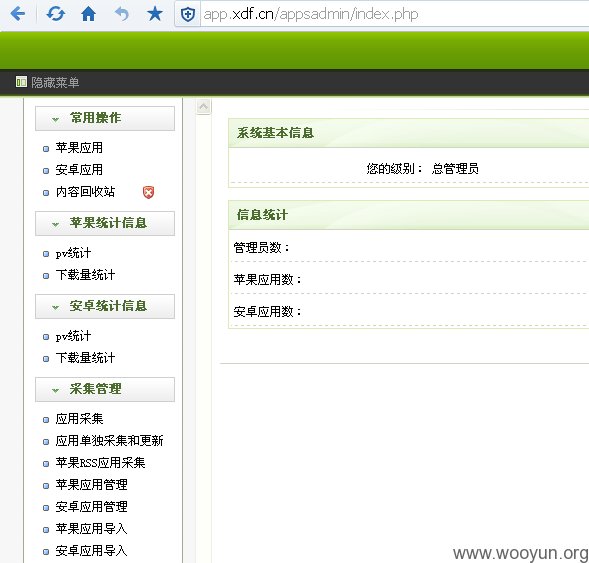589x563 pixels.
Task: Click the browser back arrow
Action: pyautogui.click(x=18, y=14)
